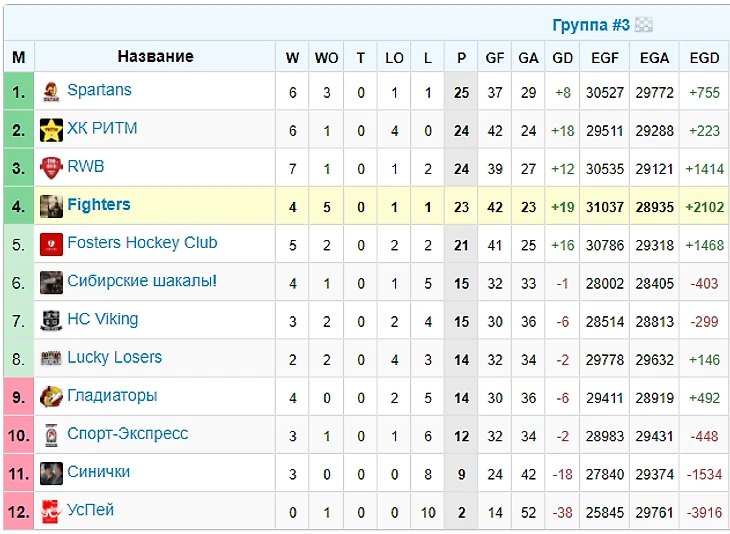Click the P points column header

point(461,58)
